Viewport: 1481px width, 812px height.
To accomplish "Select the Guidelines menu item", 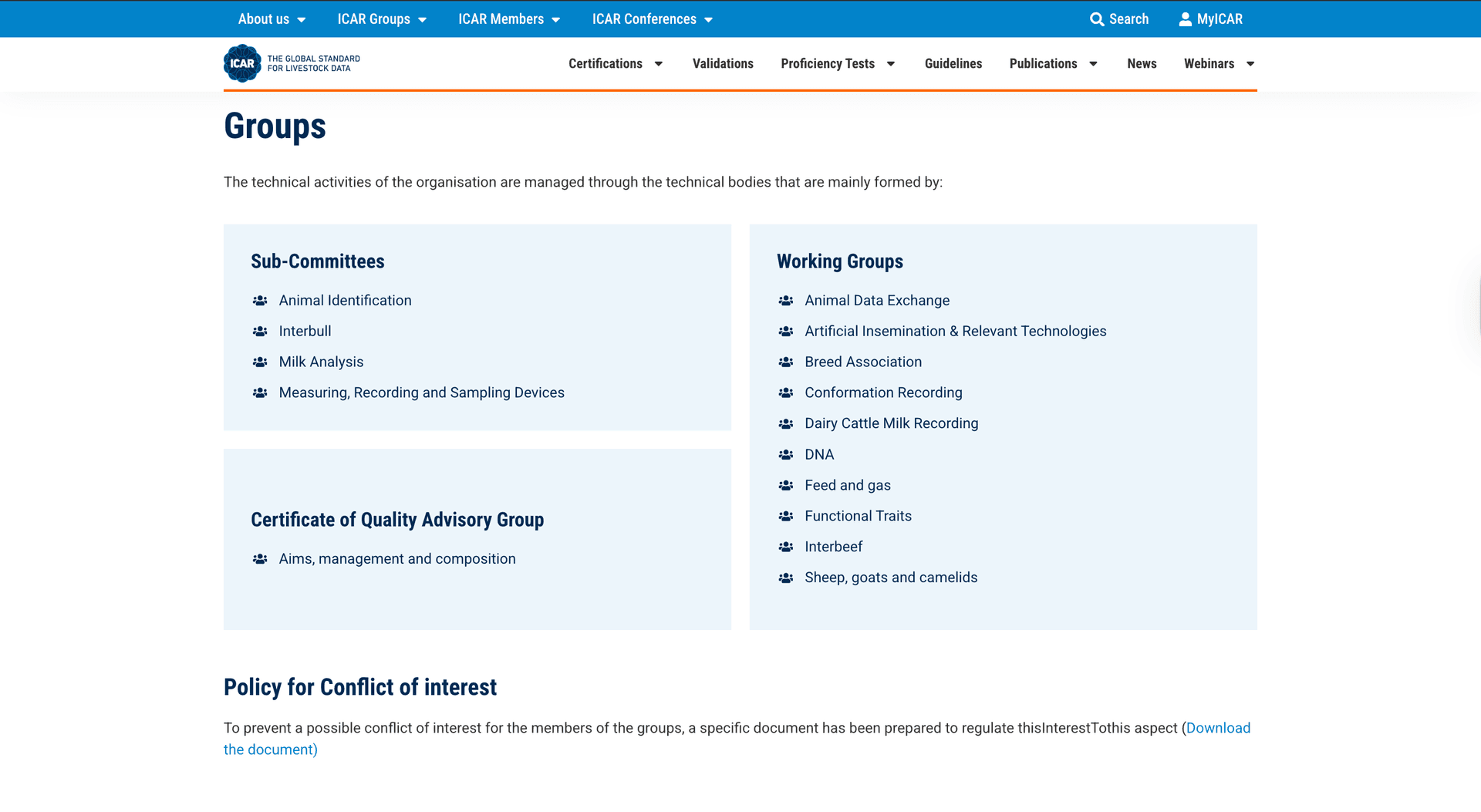I will point(953,64).
